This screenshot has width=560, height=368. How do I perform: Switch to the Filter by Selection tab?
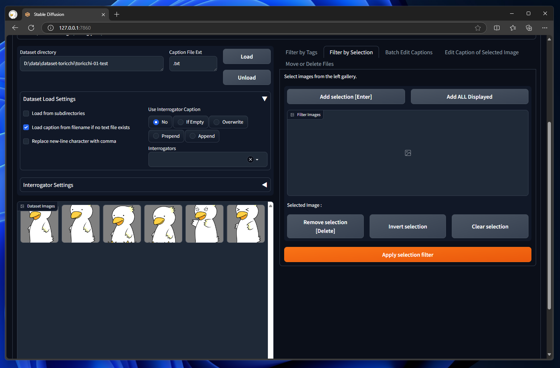pyautogui.click(x=351, y=52)
